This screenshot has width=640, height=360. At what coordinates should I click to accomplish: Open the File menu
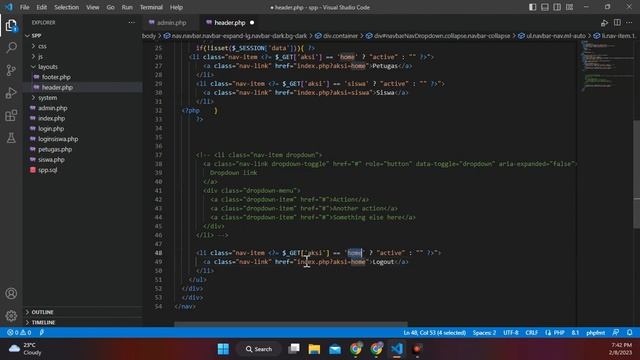pos(24,7)
